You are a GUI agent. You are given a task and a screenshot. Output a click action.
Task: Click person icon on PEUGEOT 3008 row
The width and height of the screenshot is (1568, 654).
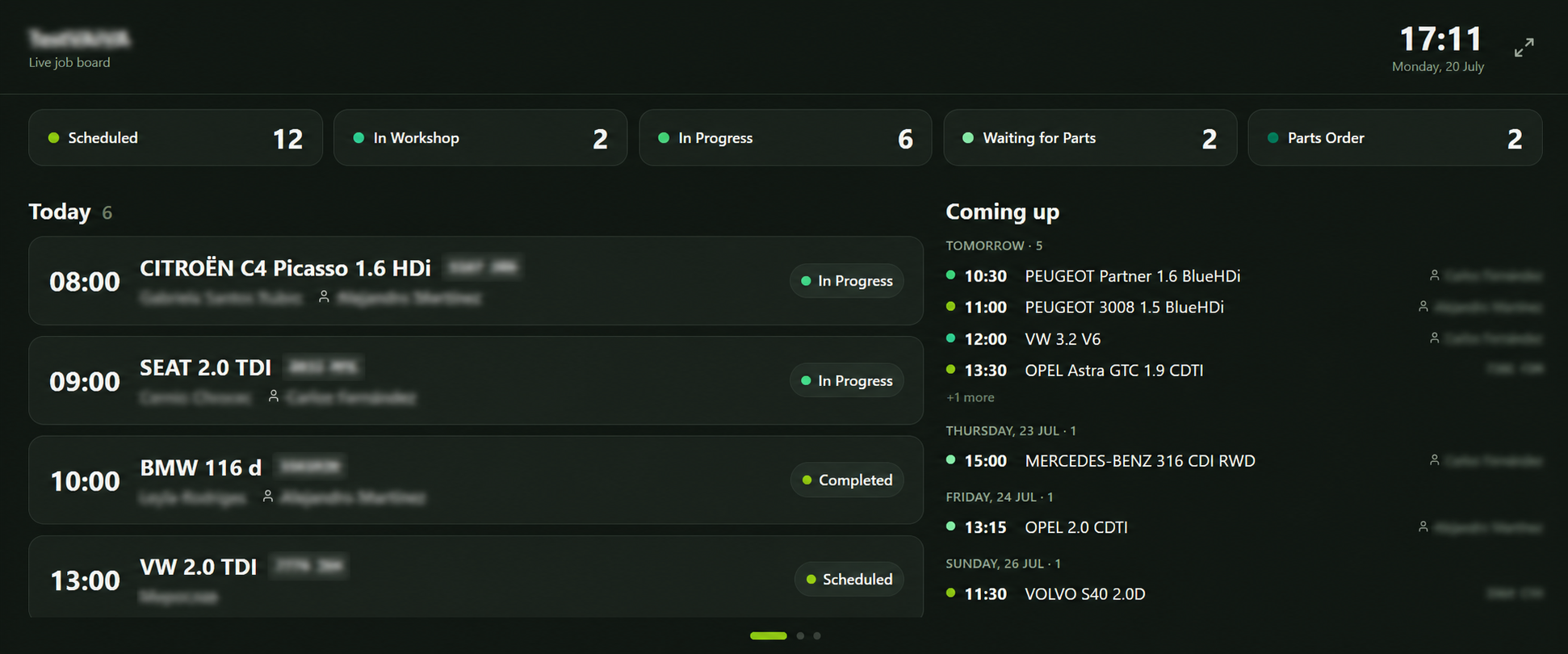pos(1423,307)
